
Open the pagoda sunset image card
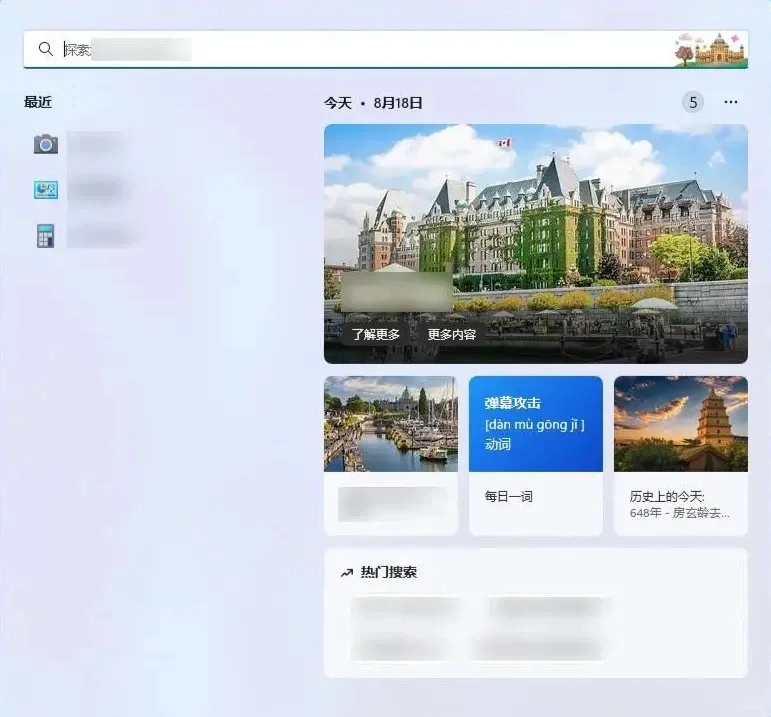point(681,424)
